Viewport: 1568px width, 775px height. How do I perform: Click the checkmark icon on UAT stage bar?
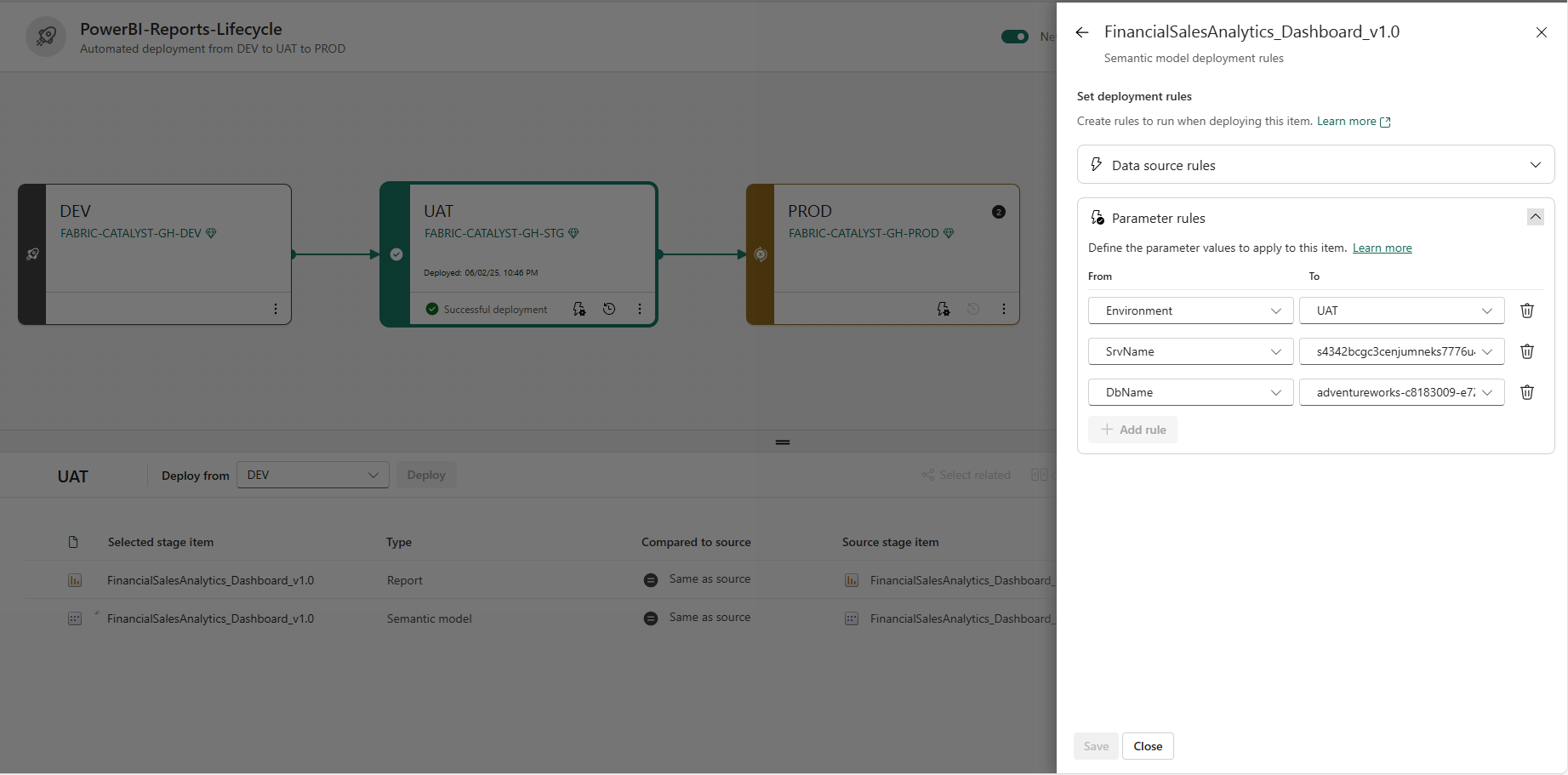pos(396,254)
